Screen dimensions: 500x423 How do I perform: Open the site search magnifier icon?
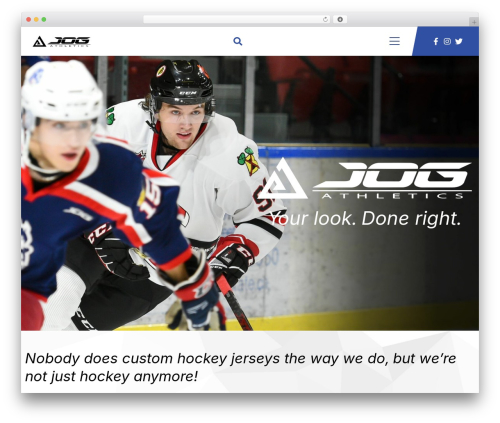pyautogui.click(x=238, y=41)
